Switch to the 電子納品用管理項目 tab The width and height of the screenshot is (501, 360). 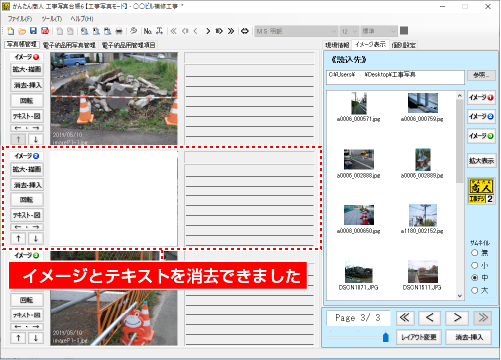(x=128, y=45)
